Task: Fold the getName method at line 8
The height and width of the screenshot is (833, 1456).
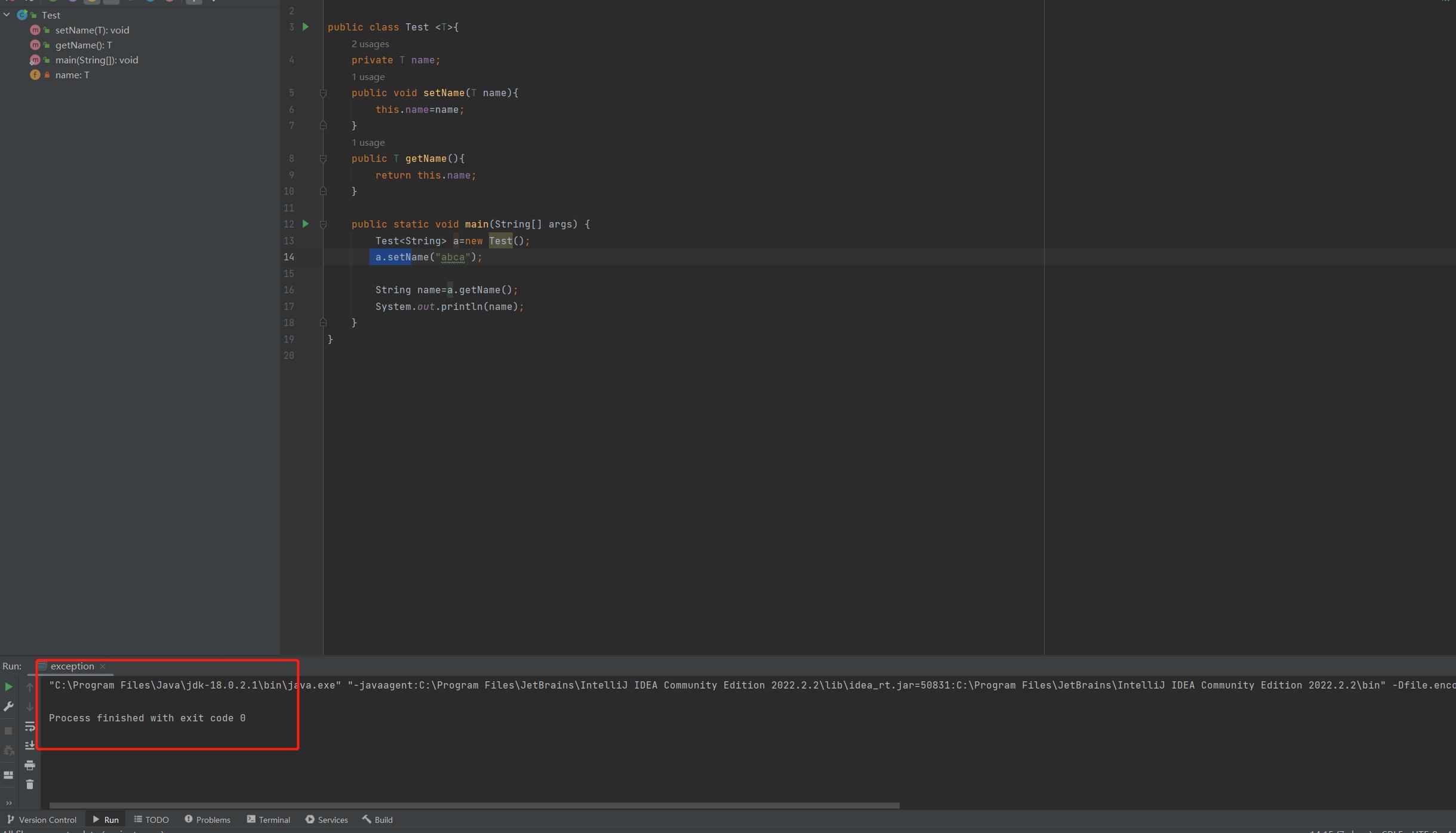Action: 323,159
